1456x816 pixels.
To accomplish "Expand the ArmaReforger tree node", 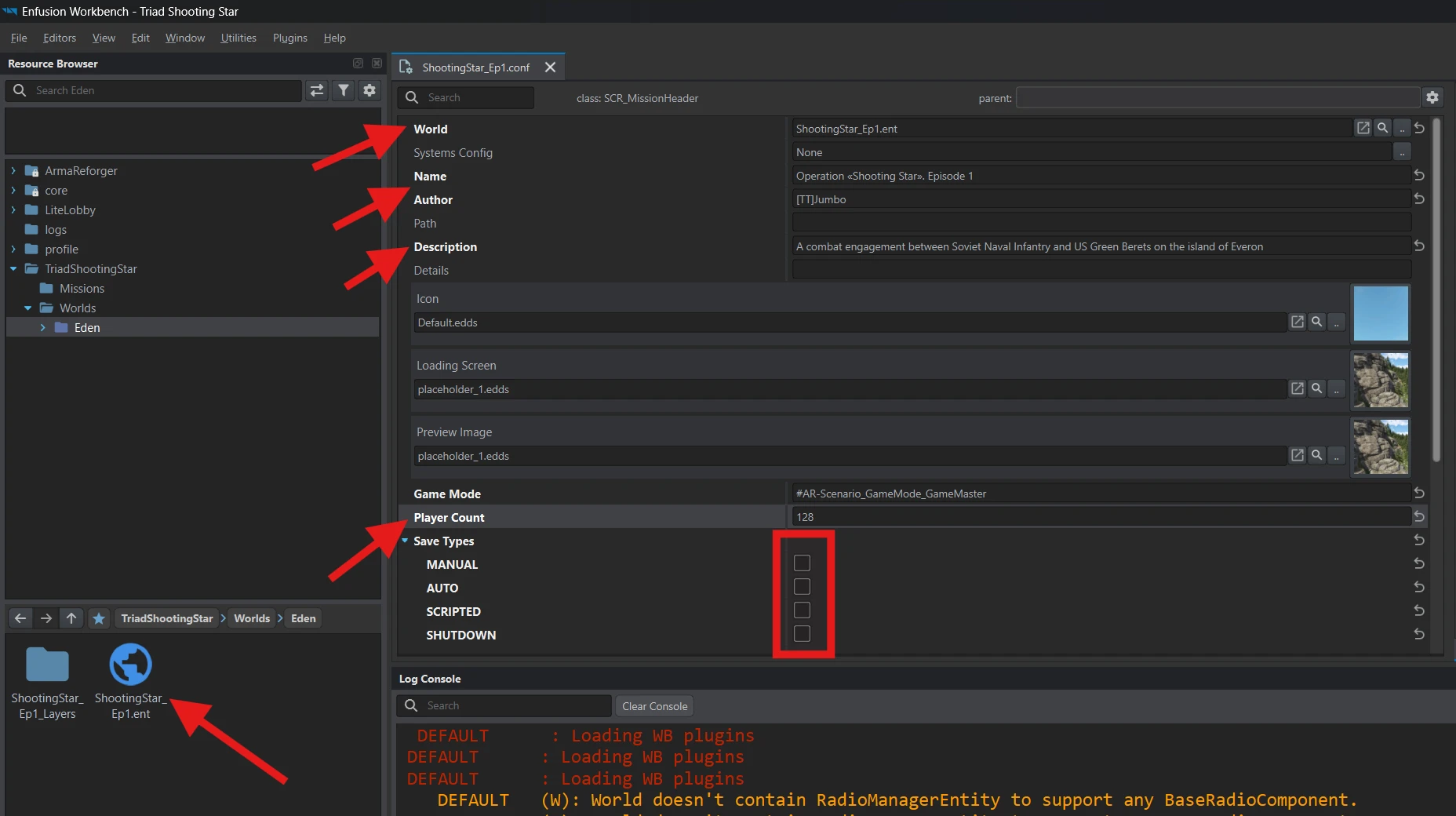I will (x=13, y=170).
